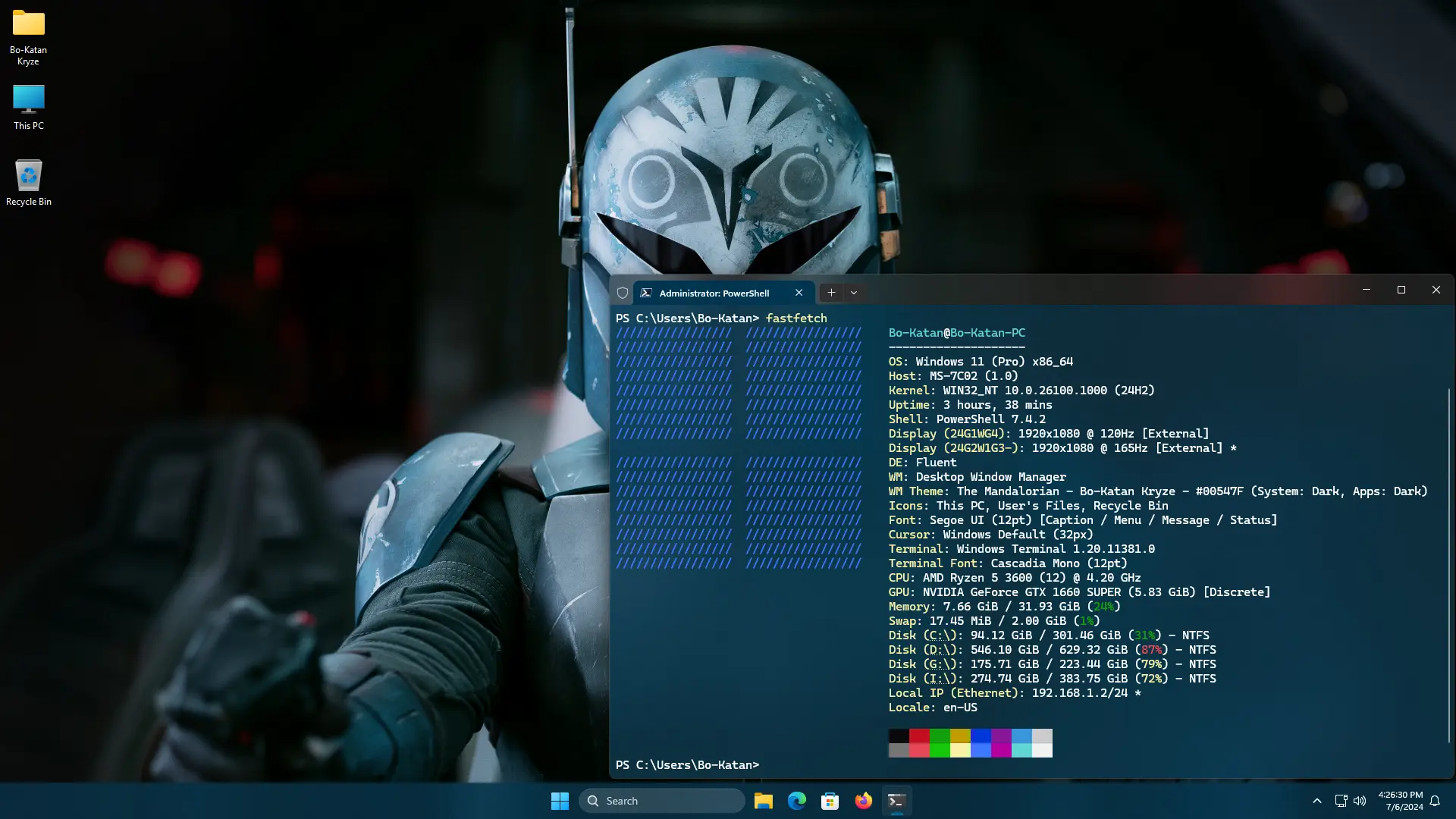The width and height of the screenshot is (1456, 819).
Task: Open the Windows Start menu
Action: click(x=560, y=801)
